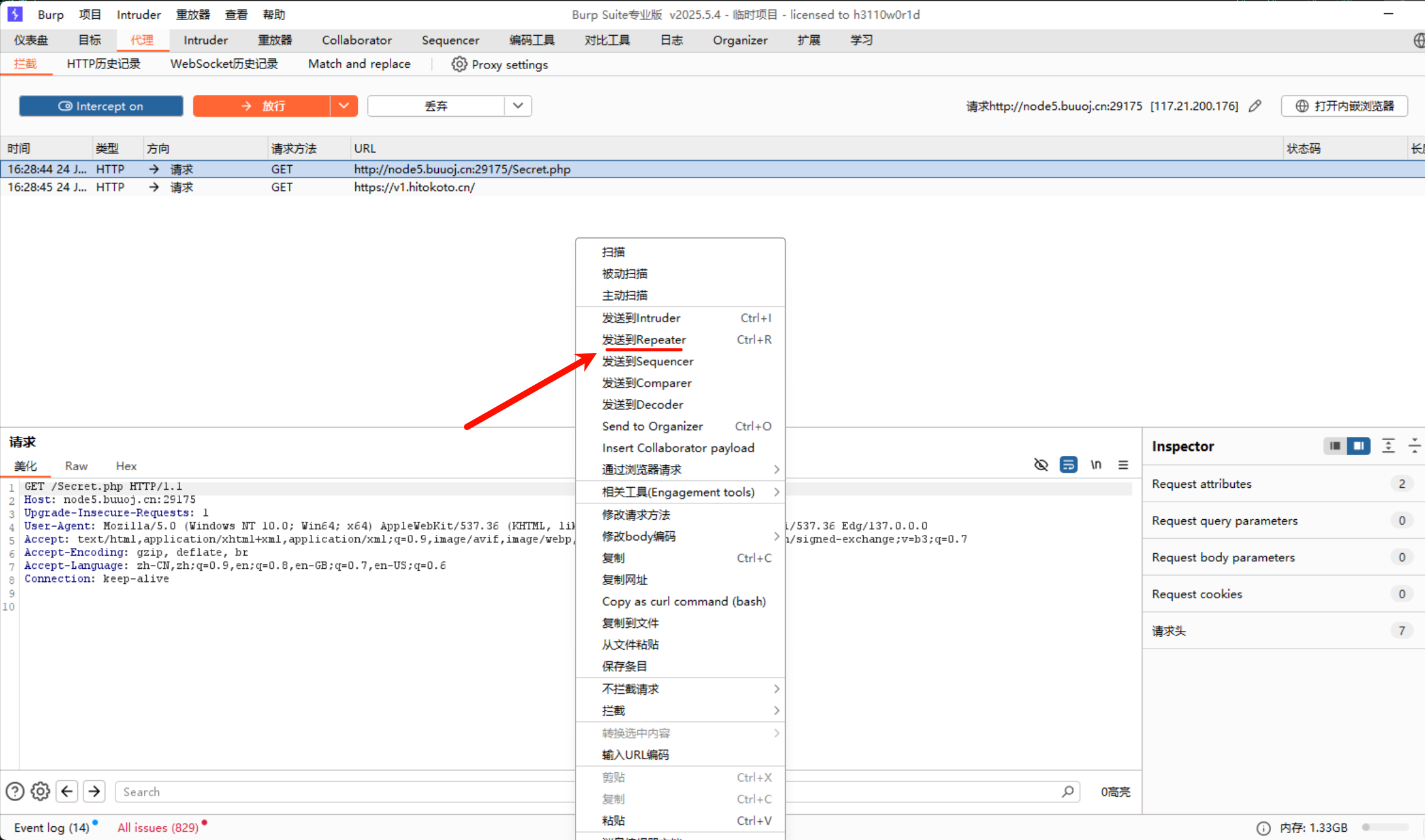Expand the 丢弃 drop dropdown arrow
The width and height of the screenshot is (1425, 840).
click(517, 106)
